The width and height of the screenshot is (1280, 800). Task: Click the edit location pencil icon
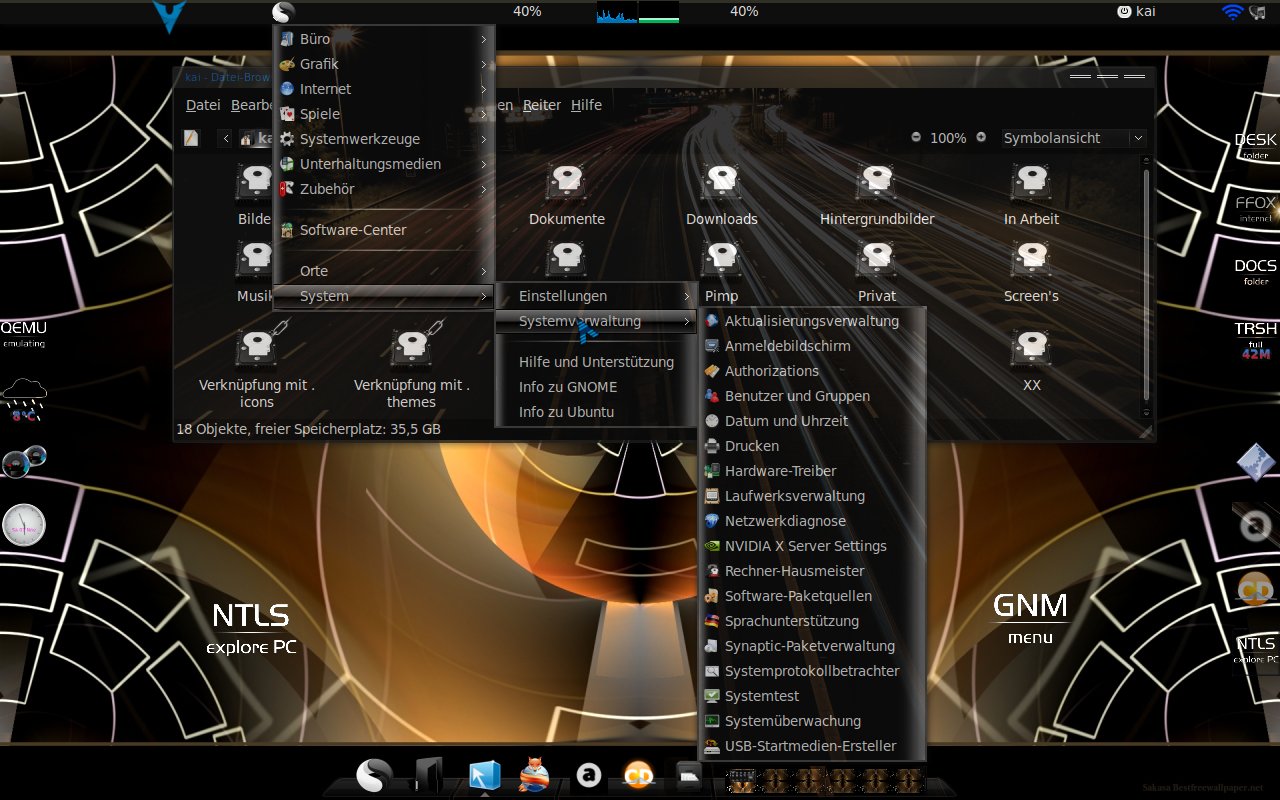pyautogui.click(x=191, y=138)
